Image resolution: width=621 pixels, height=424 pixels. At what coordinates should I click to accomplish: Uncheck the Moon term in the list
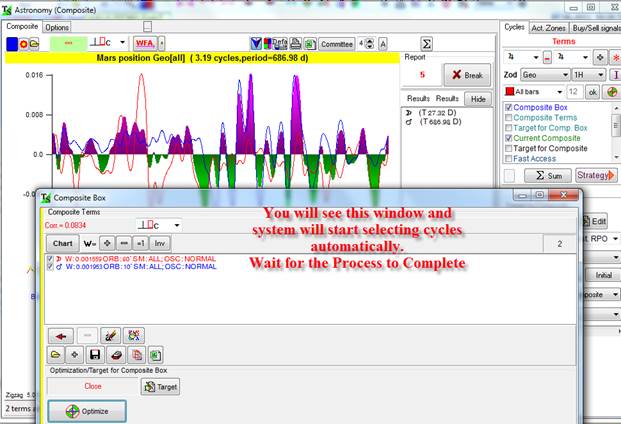[x=52, y=259]
